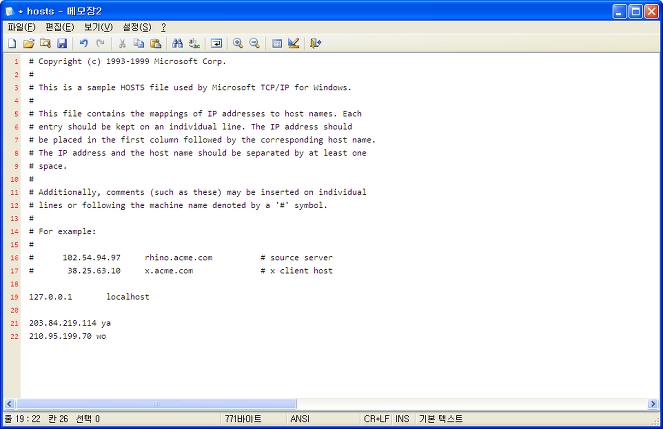Minimize the Notepad2 window
This screenshot has width=663, height=429.
point(619,11)
